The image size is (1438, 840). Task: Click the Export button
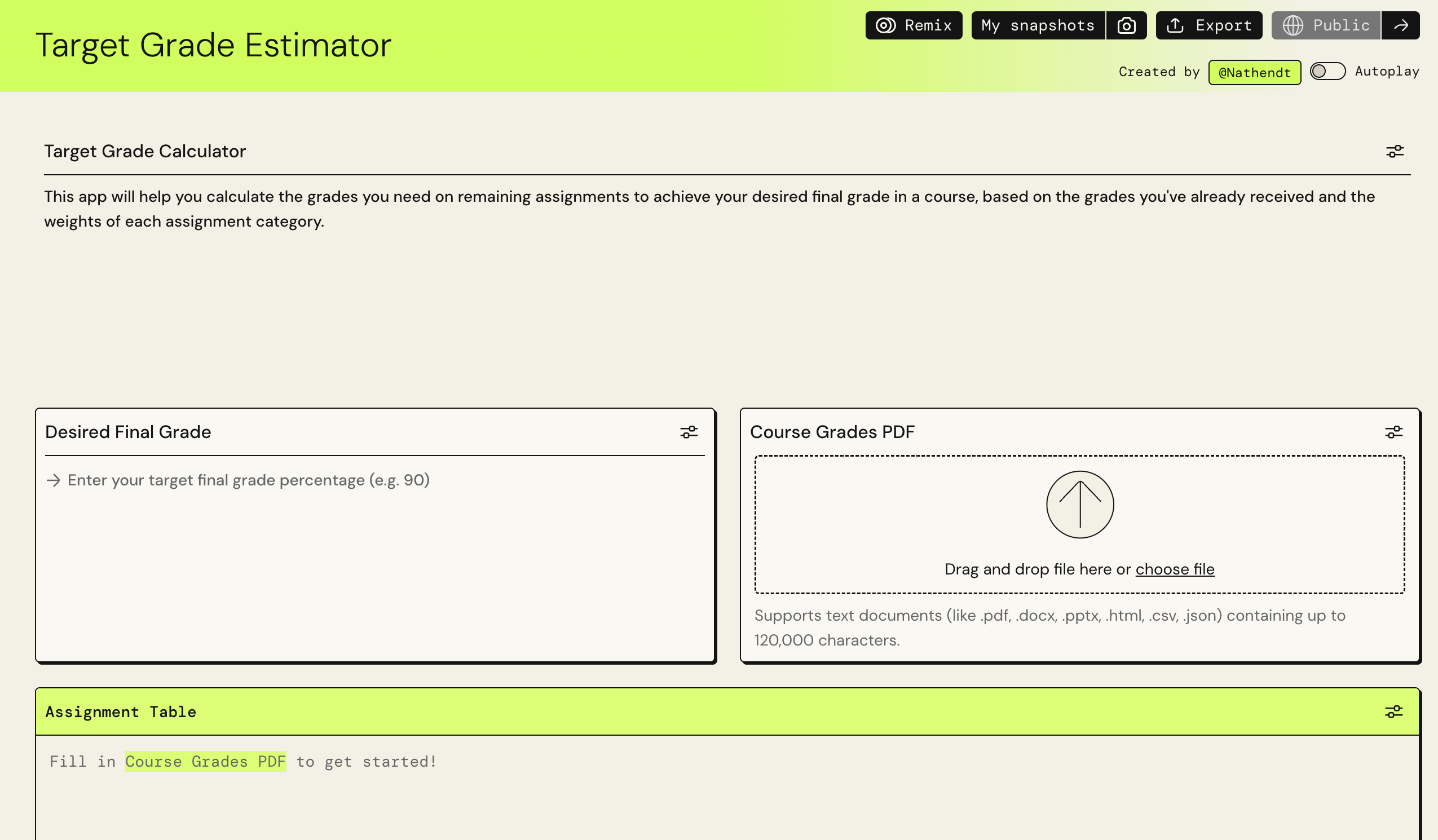(1208, 26)
